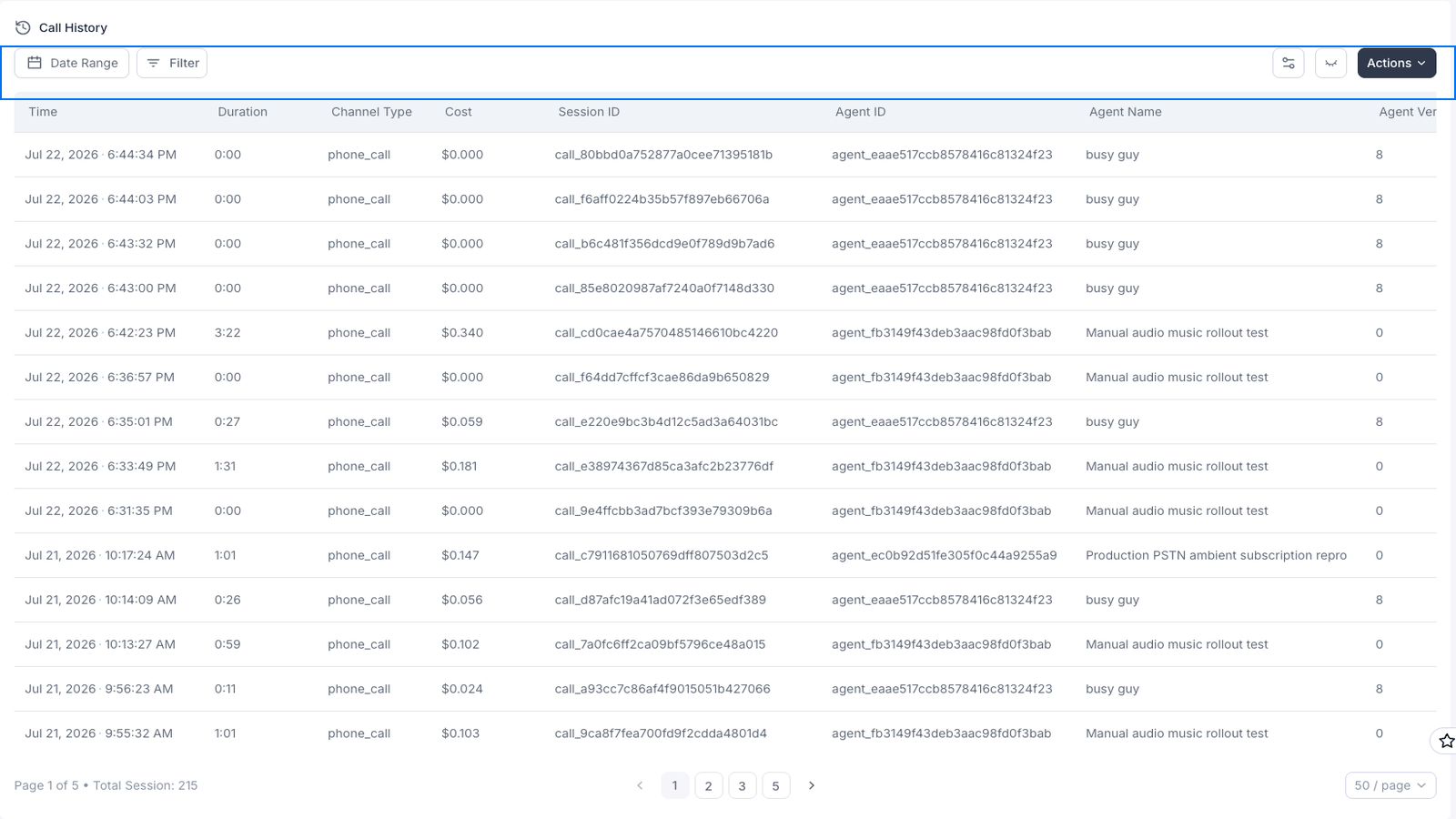Click the Call History page title
The width and height of the screenshot is (1456, 819).
coord(73,27)
